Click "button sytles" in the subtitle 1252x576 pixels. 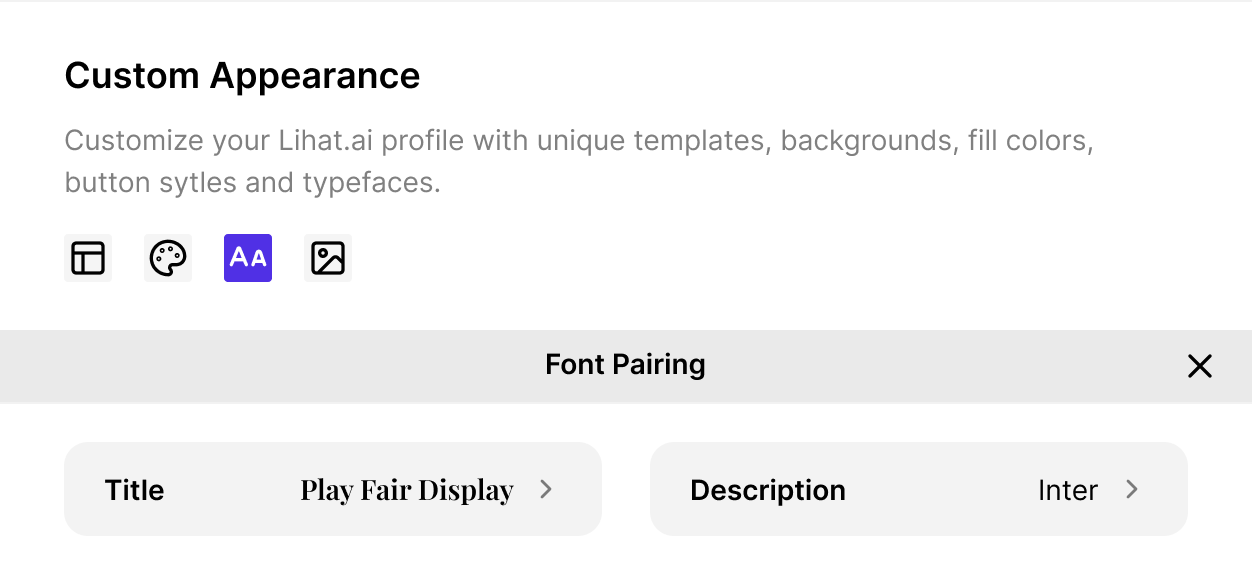[150, 183]
